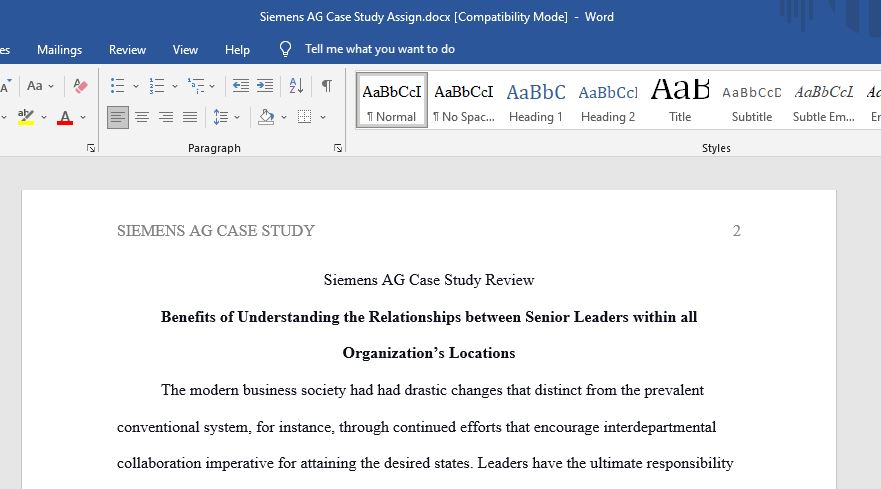Apply borders to the paragraph
Screen dimensions: 881x489
pyautogui.click(x=305, y=117)
